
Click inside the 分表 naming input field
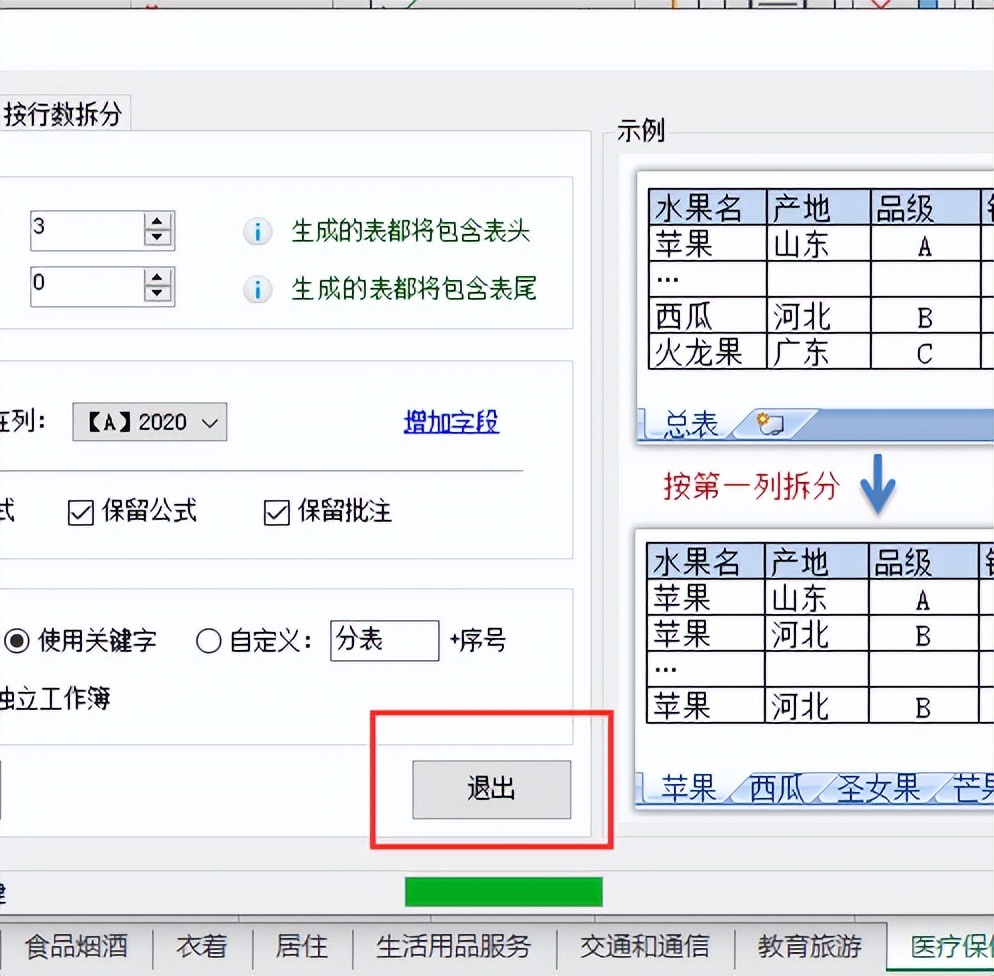[384, 641]
